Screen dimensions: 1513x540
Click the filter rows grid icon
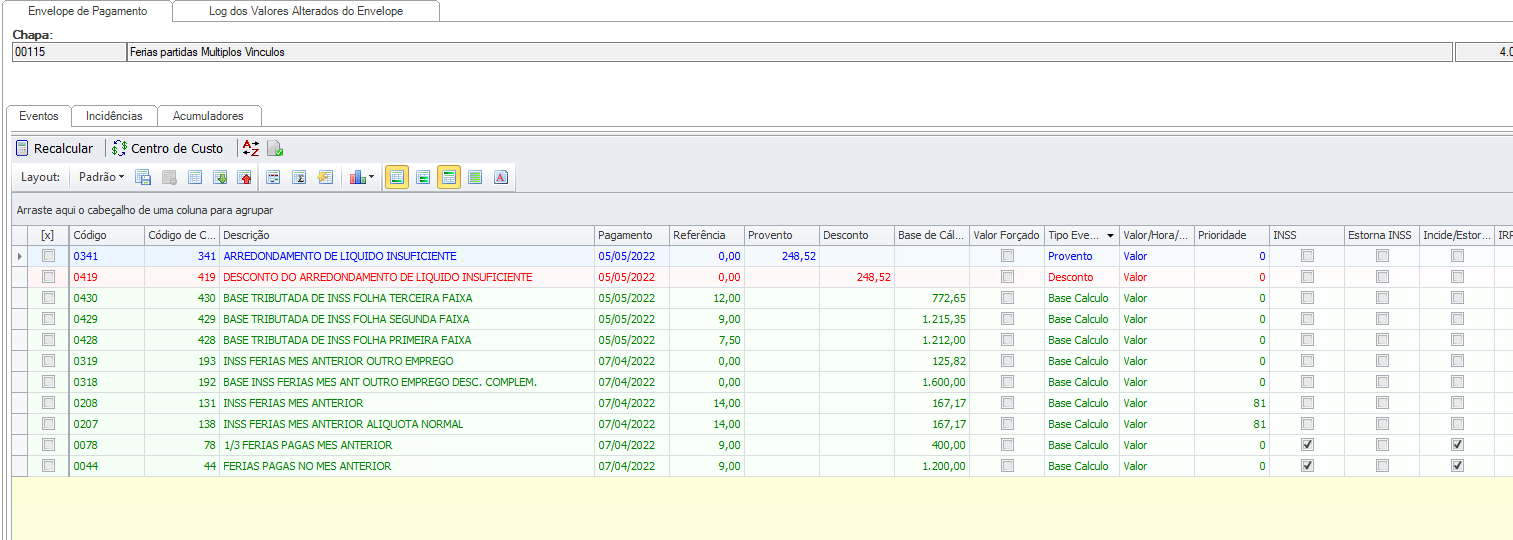tap(273, 177)
